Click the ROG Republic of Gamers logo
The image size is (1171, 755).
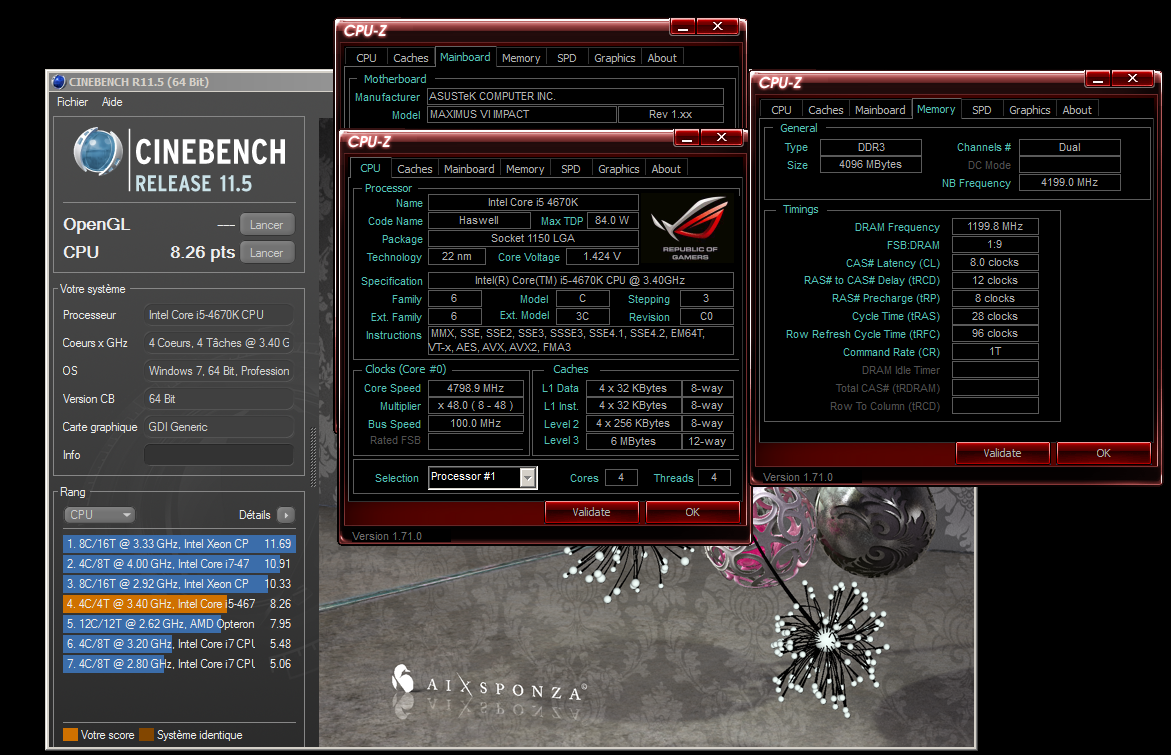point(689,228)
